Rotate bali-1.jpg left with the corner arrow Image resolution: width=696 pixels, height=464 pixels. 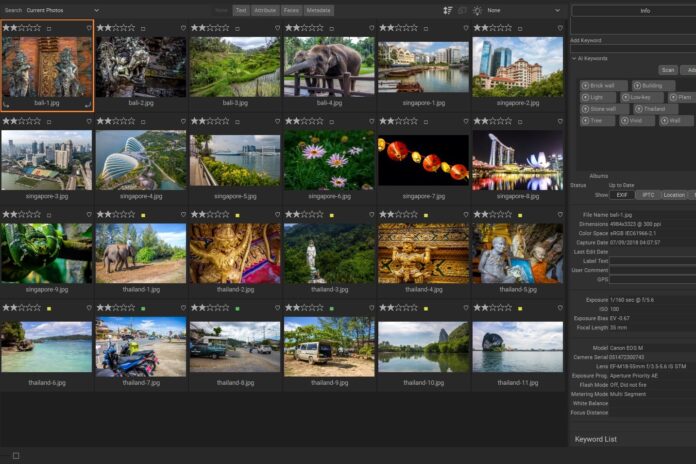click(6, 105)
